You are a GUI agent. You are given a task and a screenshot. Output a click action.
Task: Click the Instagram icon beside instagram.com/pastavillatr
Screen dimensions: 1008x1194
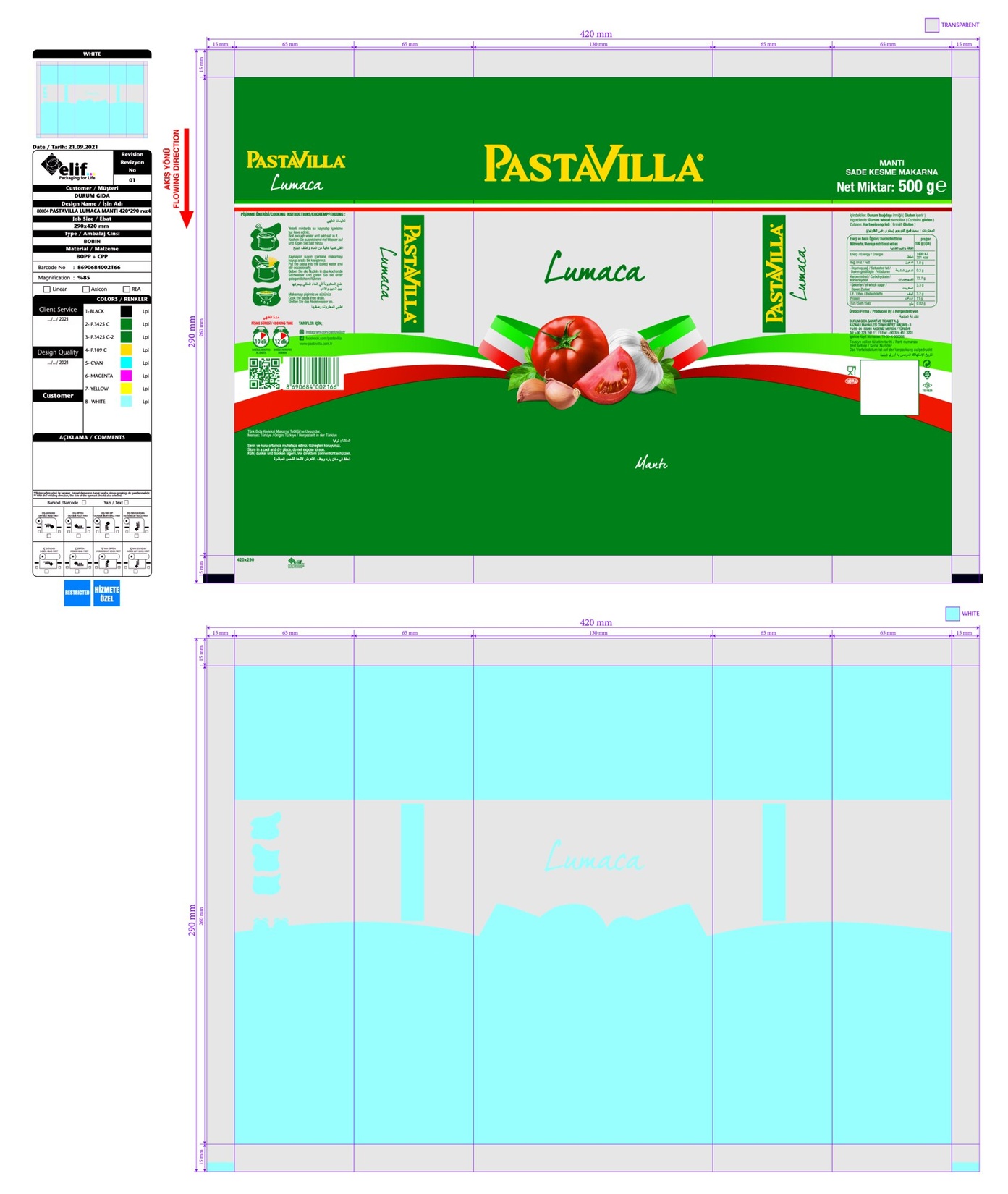coord(302,332)
